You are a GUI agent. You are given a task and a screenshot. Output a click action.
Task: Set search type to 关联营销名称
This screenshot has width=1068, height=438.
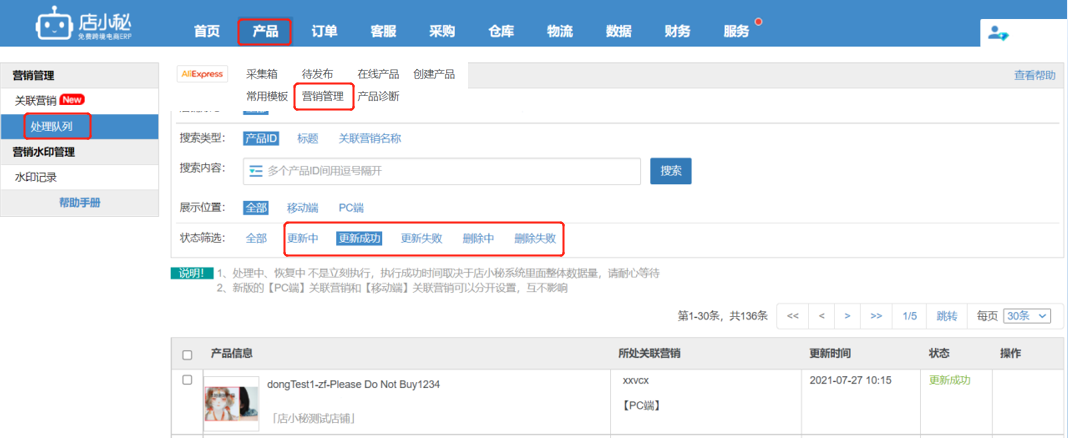(370, 138)
